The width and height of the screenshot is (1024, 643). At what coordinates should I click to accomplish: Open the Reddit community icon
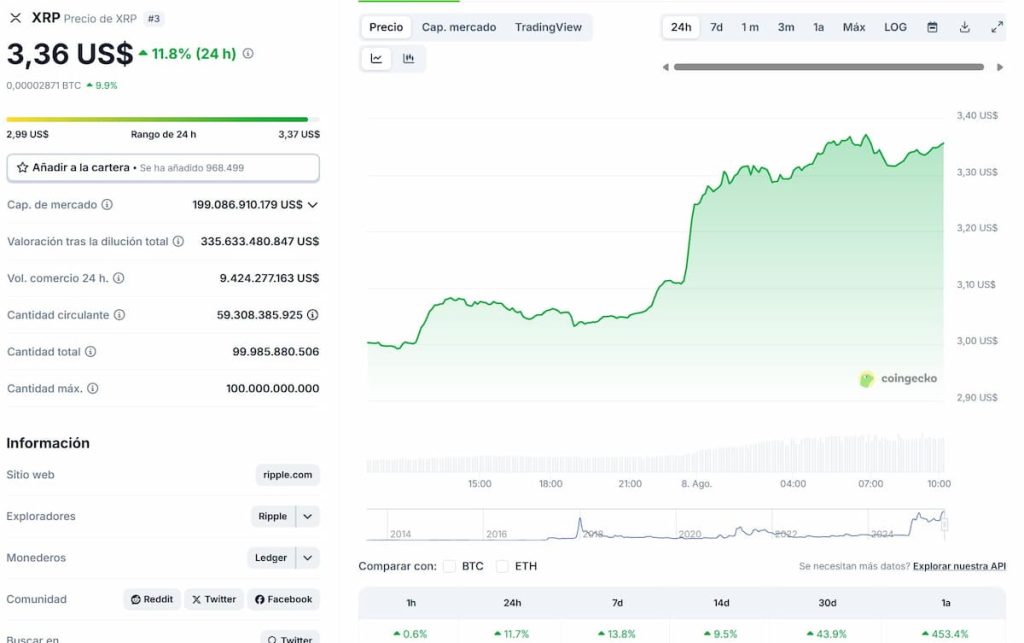coord(151,599)
